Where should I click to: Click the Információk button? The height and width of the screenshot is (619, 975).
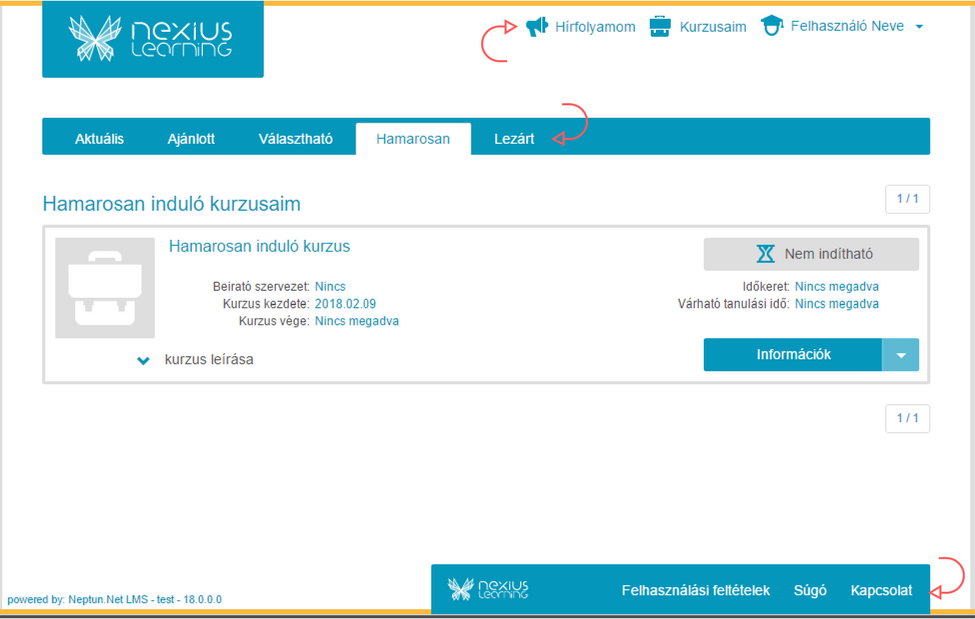(793, 354)
